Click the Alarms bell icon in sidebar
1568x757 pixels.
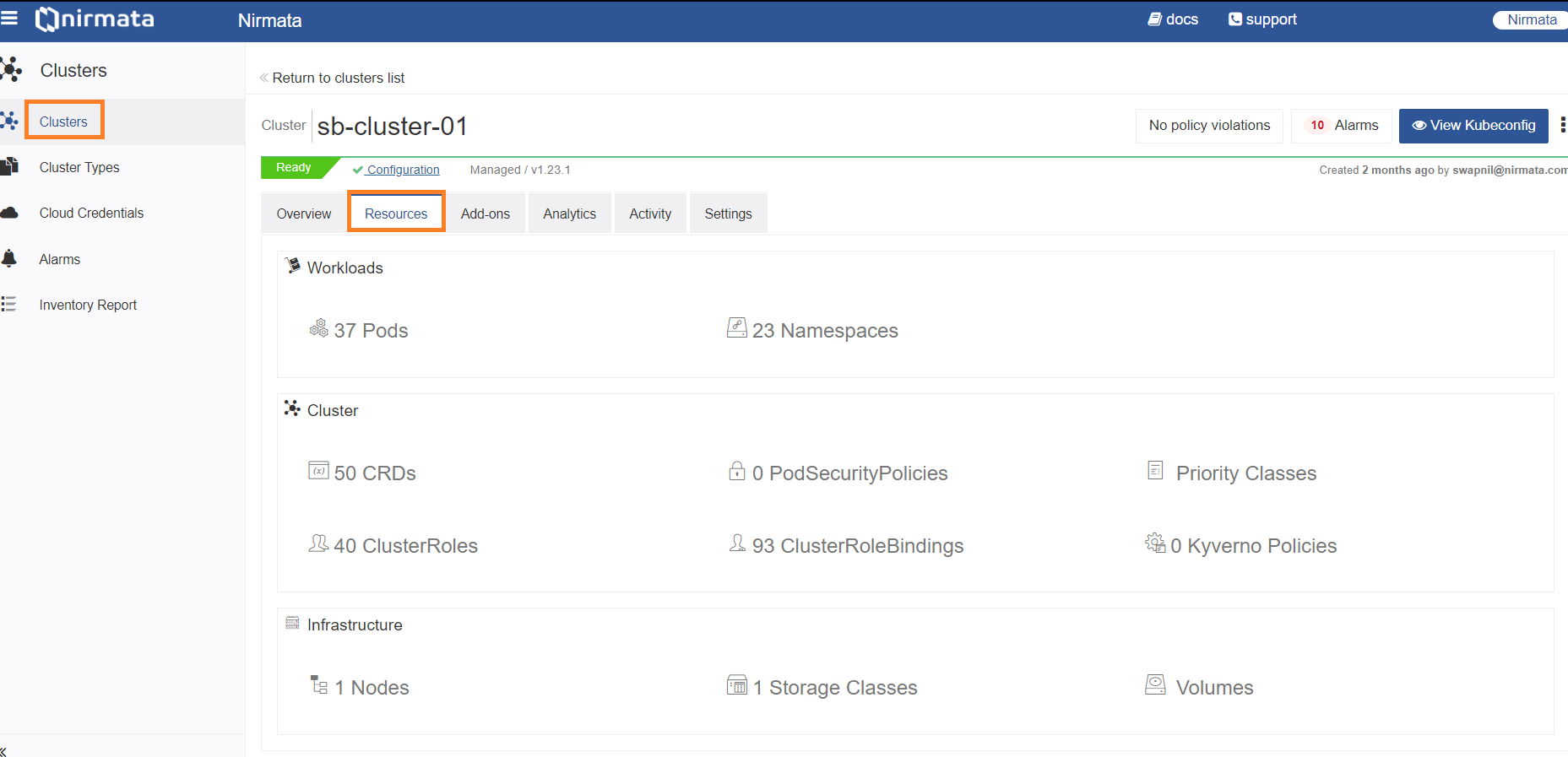[x=9, y=258]
